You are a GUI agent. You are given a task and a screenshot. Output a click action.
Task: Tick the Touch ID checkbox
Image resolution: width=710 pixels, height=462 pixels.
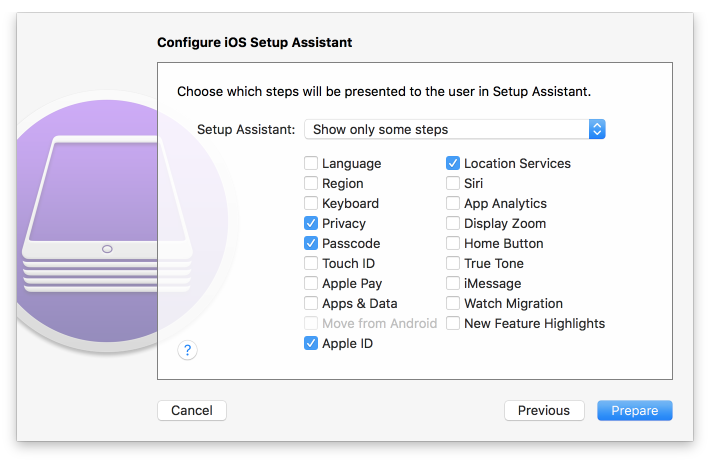click(x=311, y=263)
